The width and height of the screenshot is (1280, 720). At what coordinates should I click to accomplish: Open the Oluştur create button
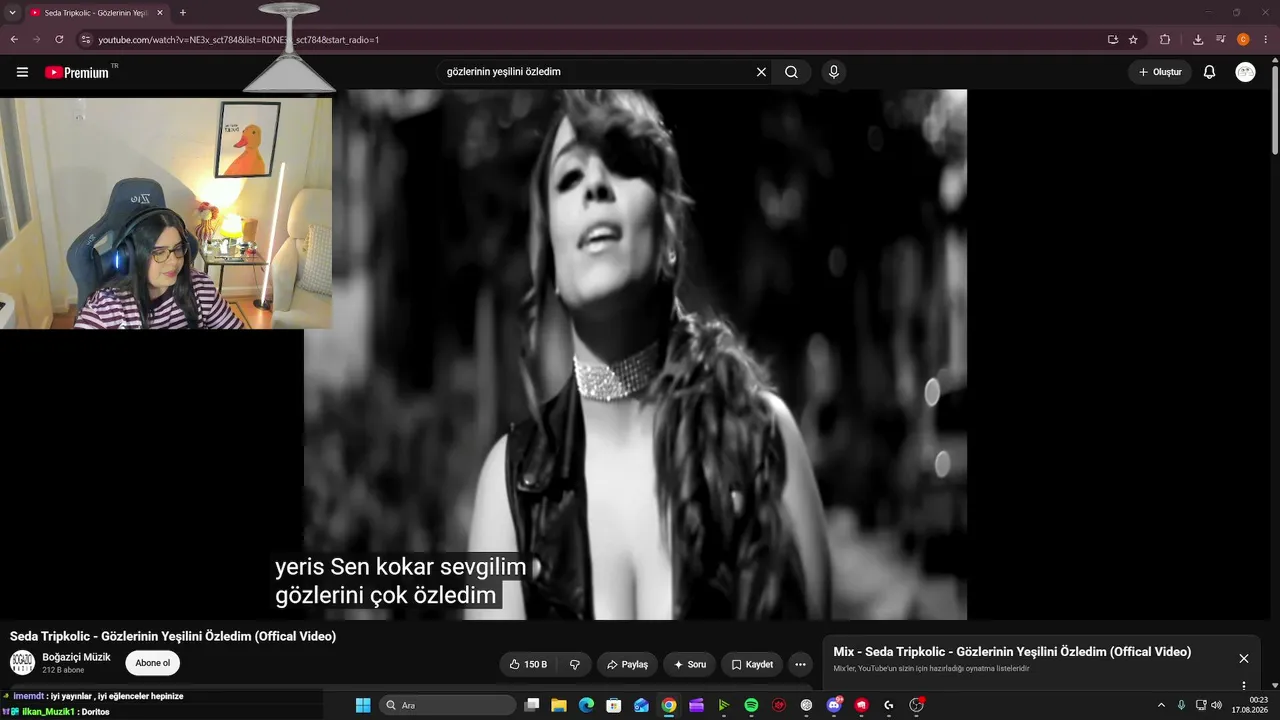click(x=1160, y=72)
